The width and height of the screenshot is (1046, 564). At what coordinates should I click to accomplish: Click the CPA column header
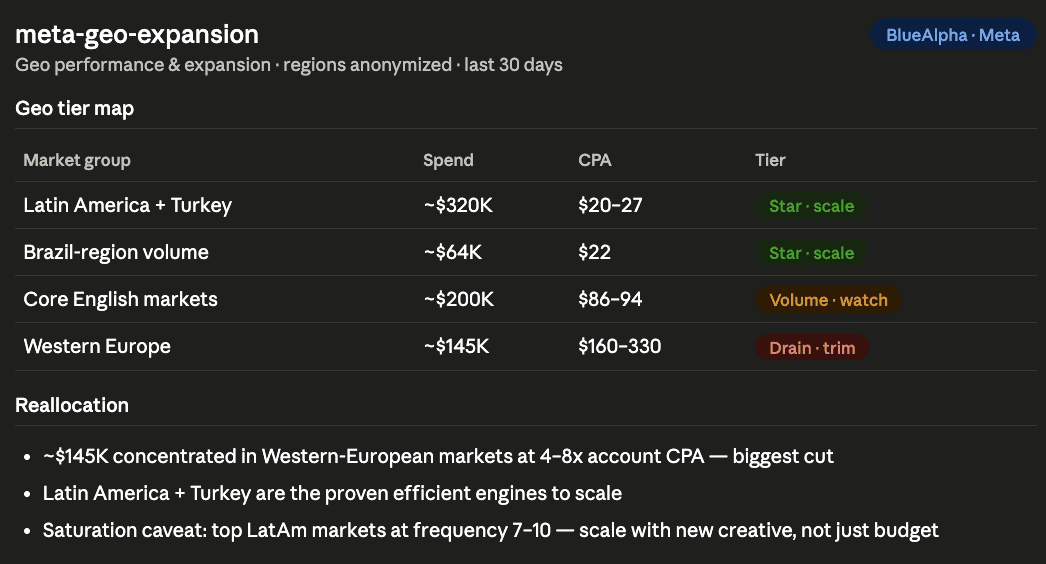click(594, 160)
